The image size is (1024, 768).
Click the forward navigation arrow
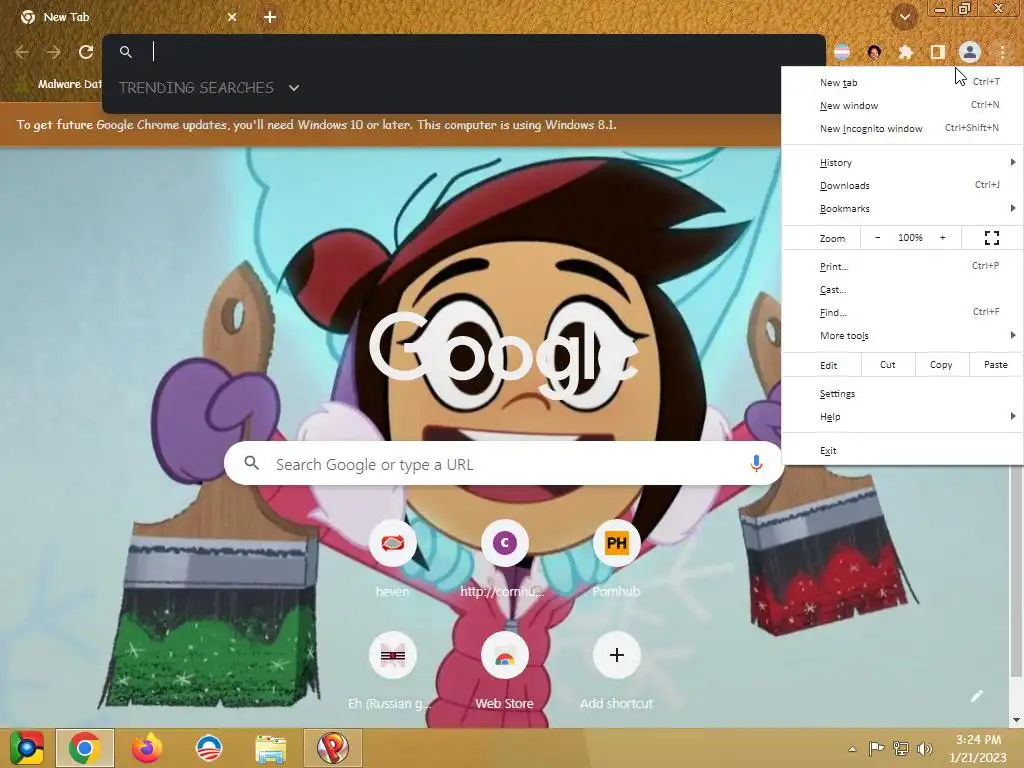coord(54,52)
